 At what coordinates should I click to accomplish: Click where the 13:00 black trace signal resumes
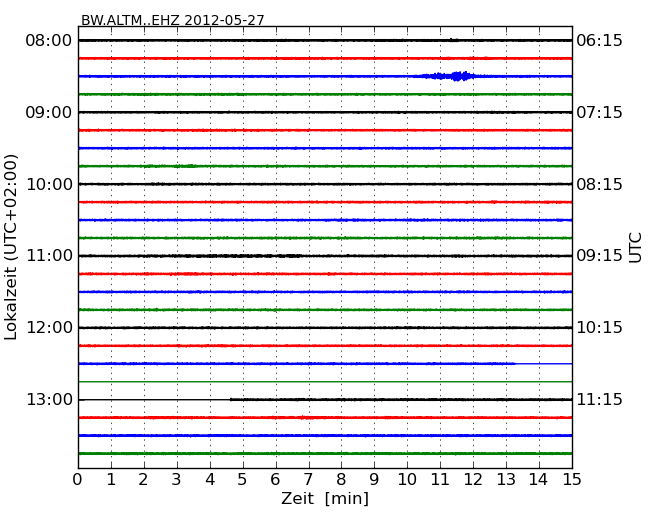(231, 399)
